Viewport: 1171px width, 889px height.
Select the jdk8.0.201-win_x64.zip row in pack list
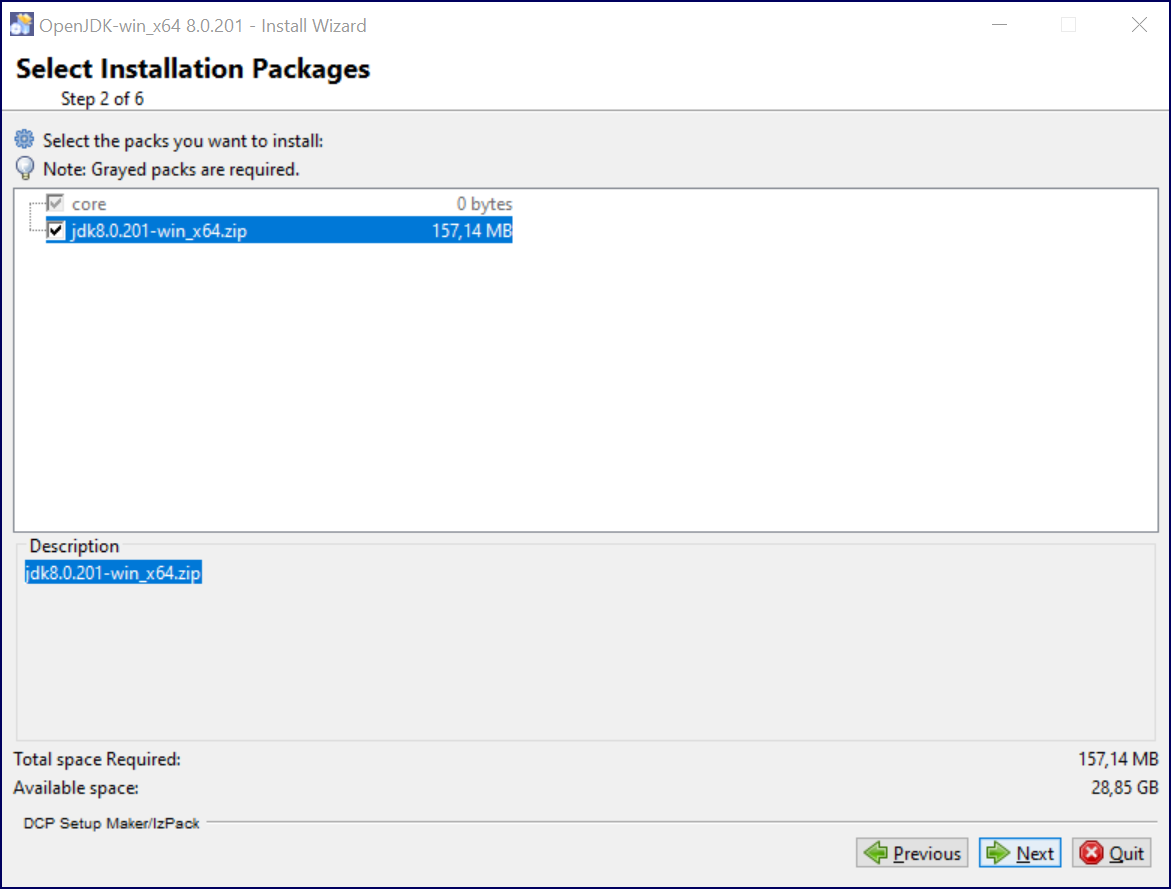pyautogui.click(x=279, y=230)
